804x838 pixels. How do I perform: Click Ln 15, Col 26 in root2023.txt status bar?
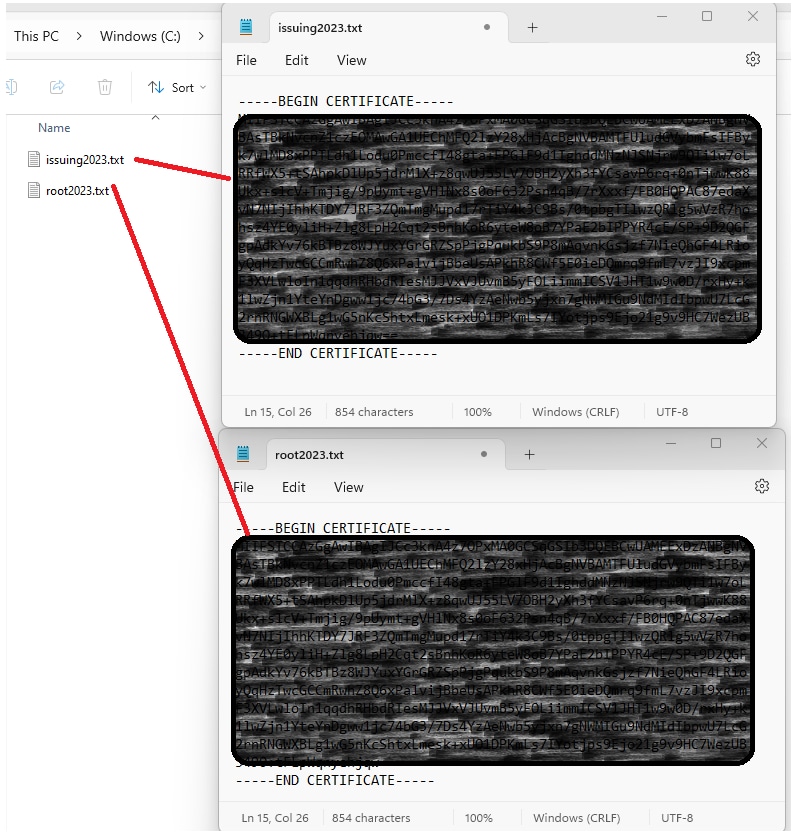click(x=275, y=818)
